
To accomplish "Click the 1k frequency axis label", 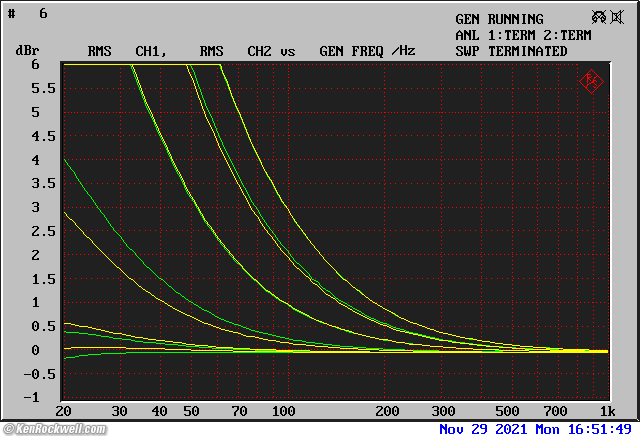I will click(607, 411).
